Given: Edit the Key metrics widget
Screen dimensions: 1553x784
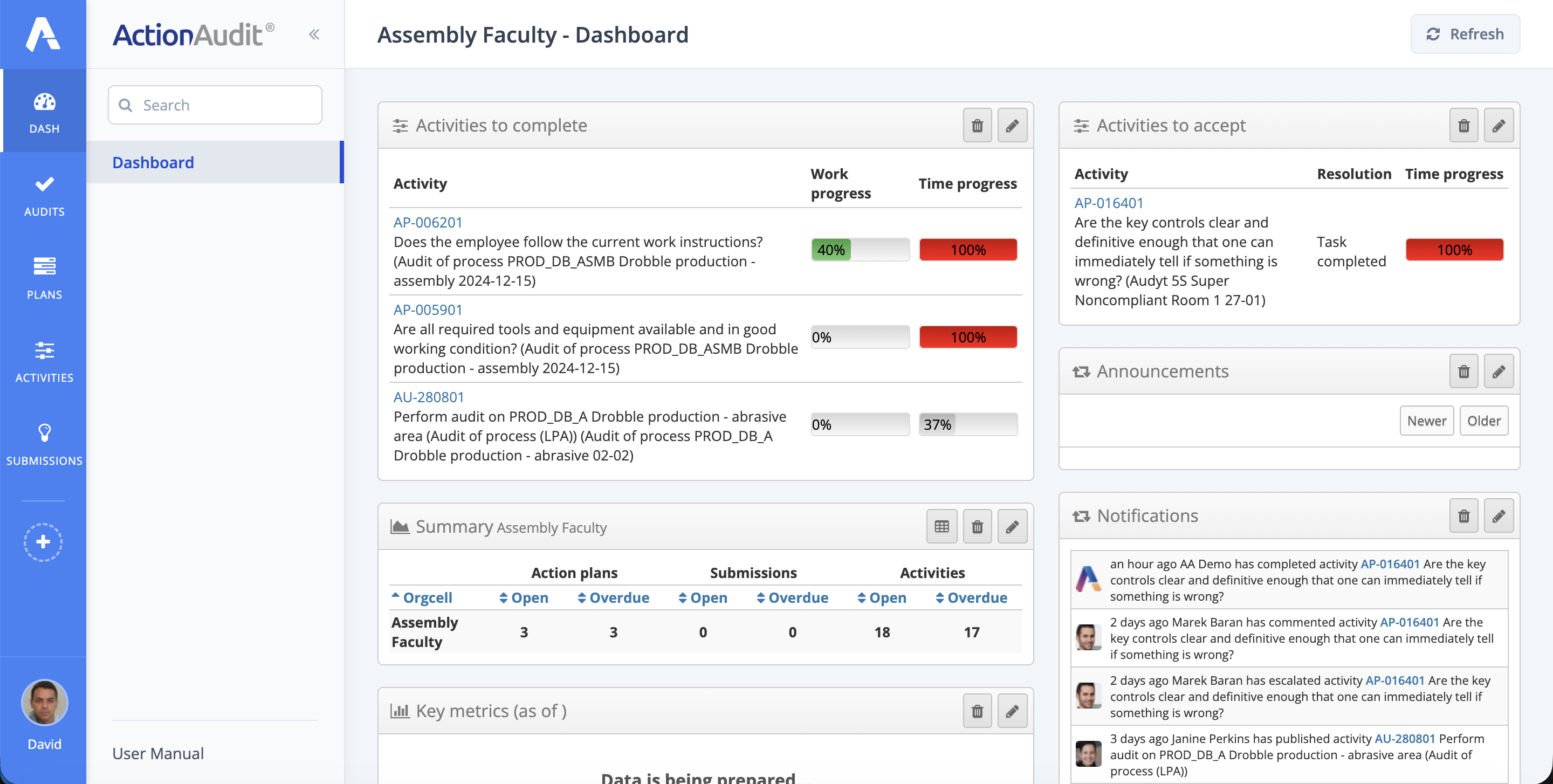Looking at the screenshot, I should pos(1012,711).
